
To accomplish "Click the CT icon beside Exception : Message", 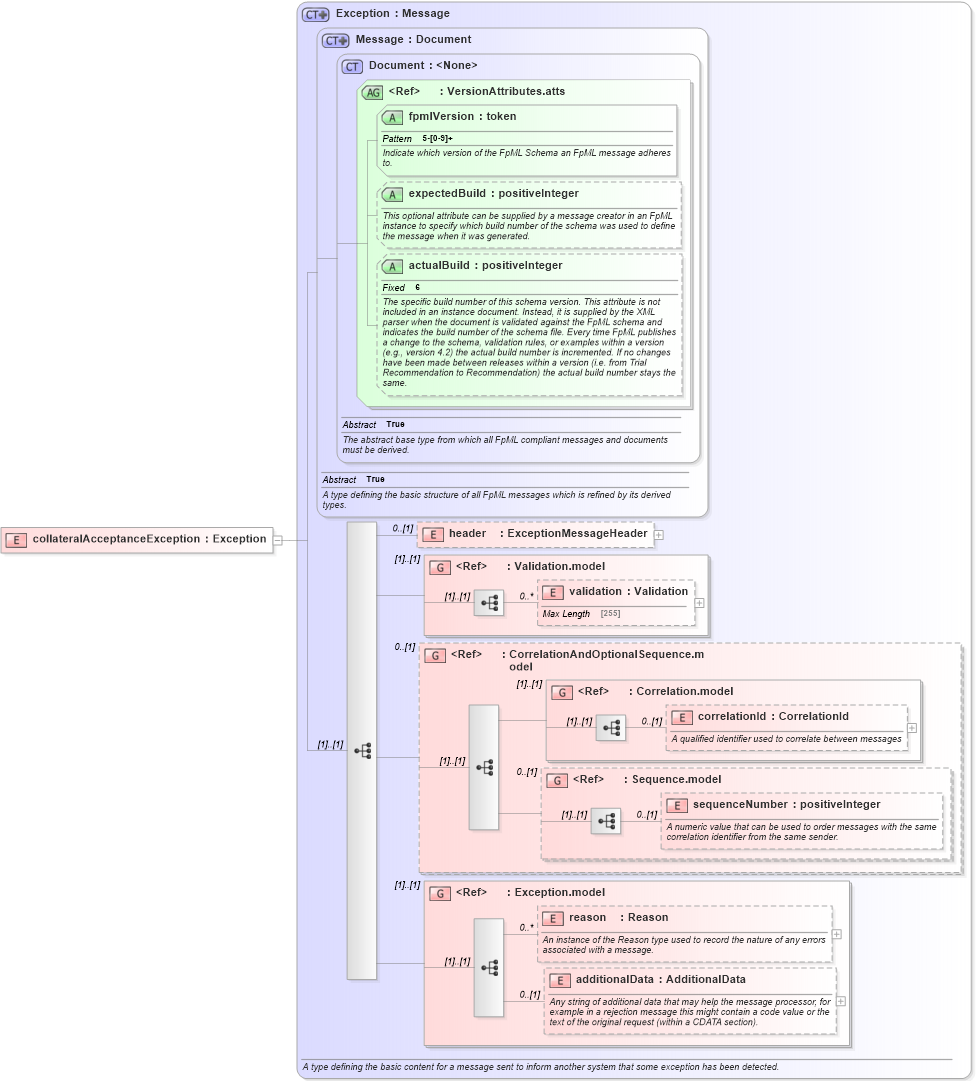I will point(316,14).
